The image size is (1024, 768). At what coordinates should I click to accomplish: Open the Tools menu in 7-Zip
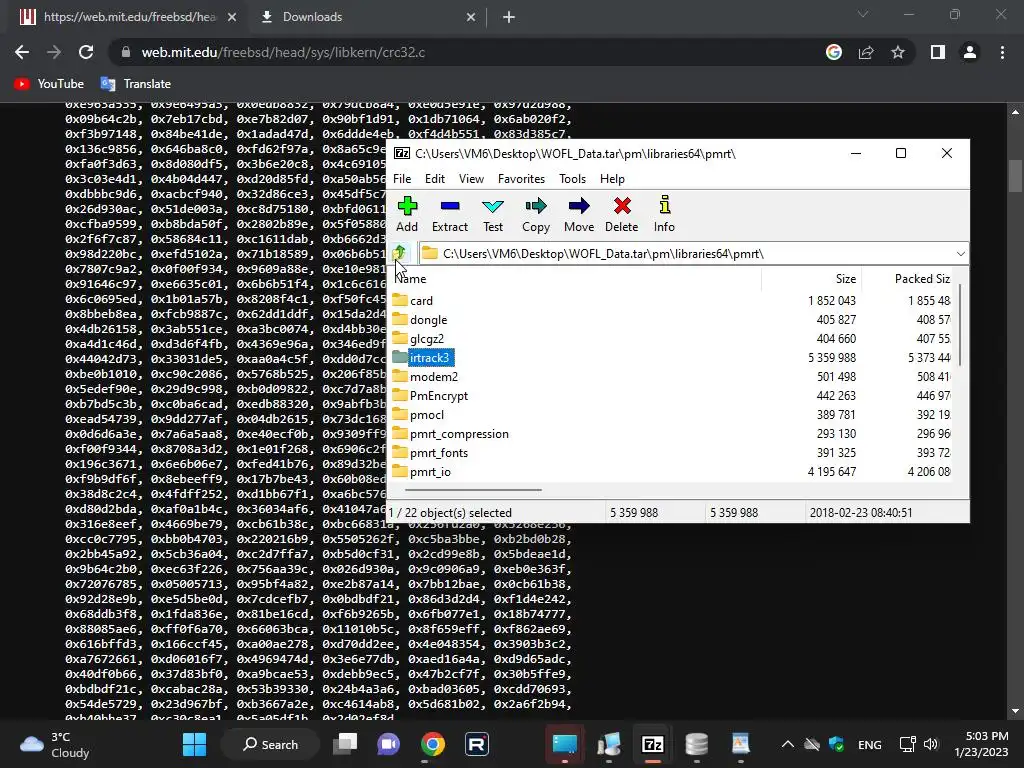[x=572, y=179]
